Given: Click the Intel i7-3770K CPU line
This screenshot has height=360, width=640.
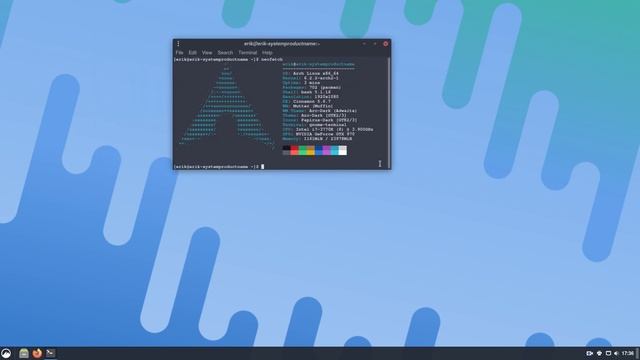Looking at the screenshot, I should point(328,129).
